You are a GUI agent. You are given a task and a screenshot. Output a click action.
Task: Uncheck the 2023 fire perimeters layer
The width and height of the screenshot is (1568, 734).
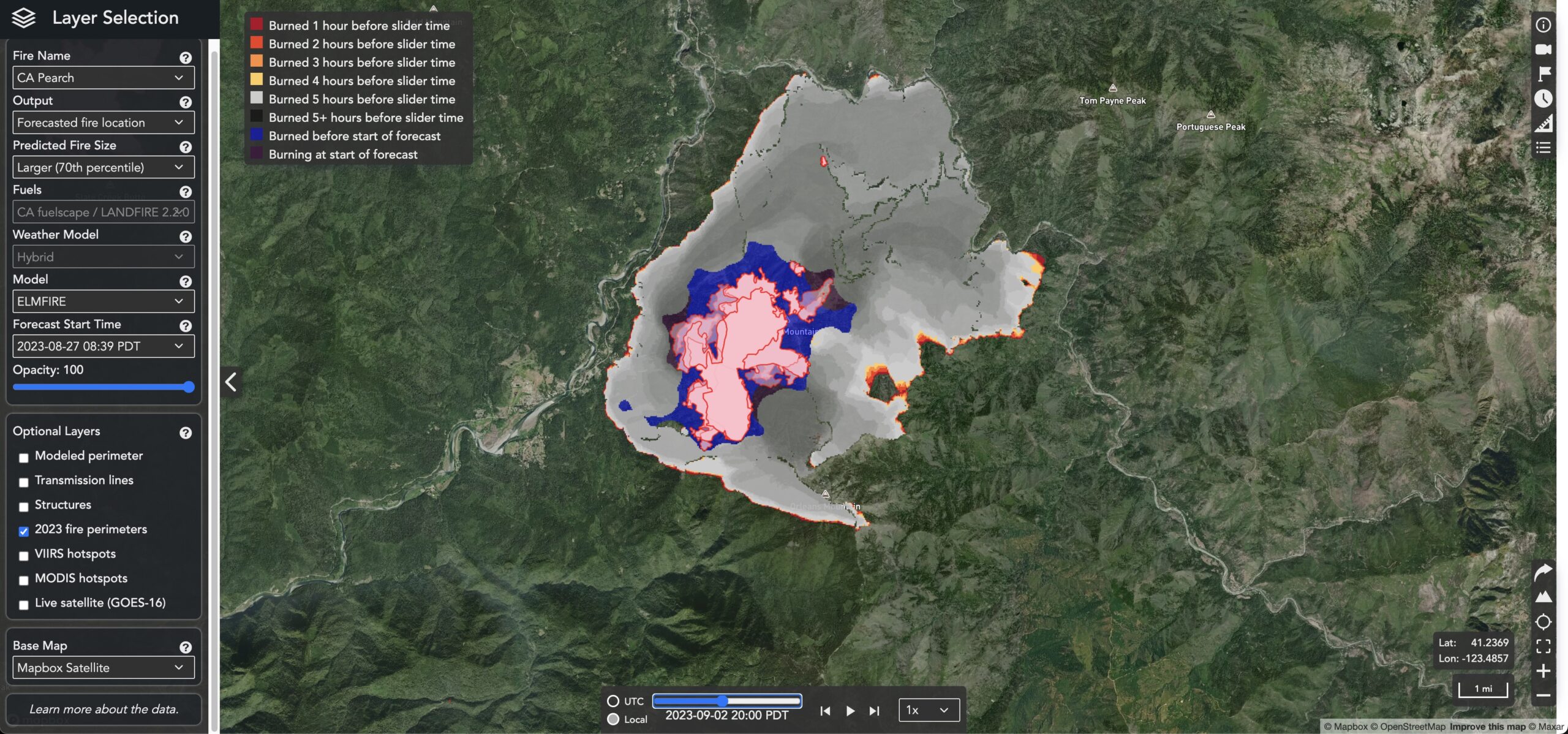click(x=23, y=531)
